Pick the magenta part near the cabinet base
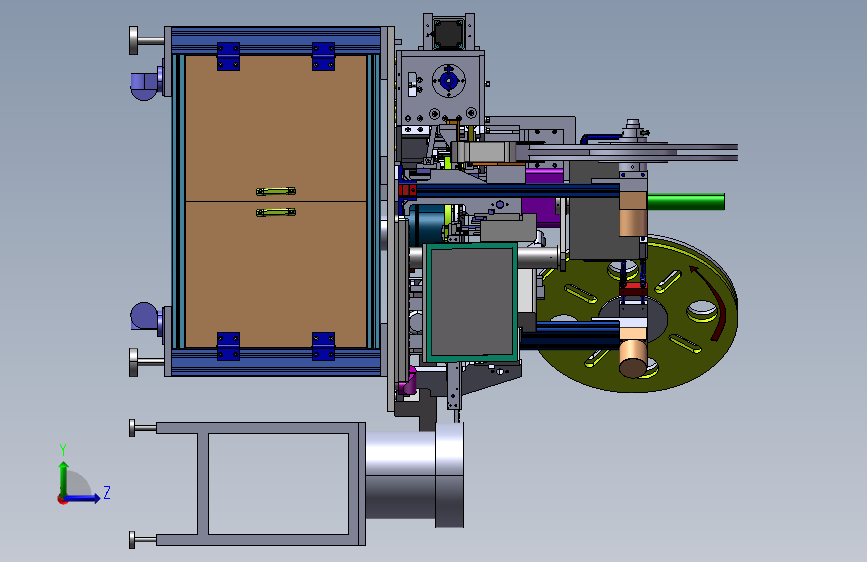The height and width of the screenshot is (562, 867). [410, 381]
